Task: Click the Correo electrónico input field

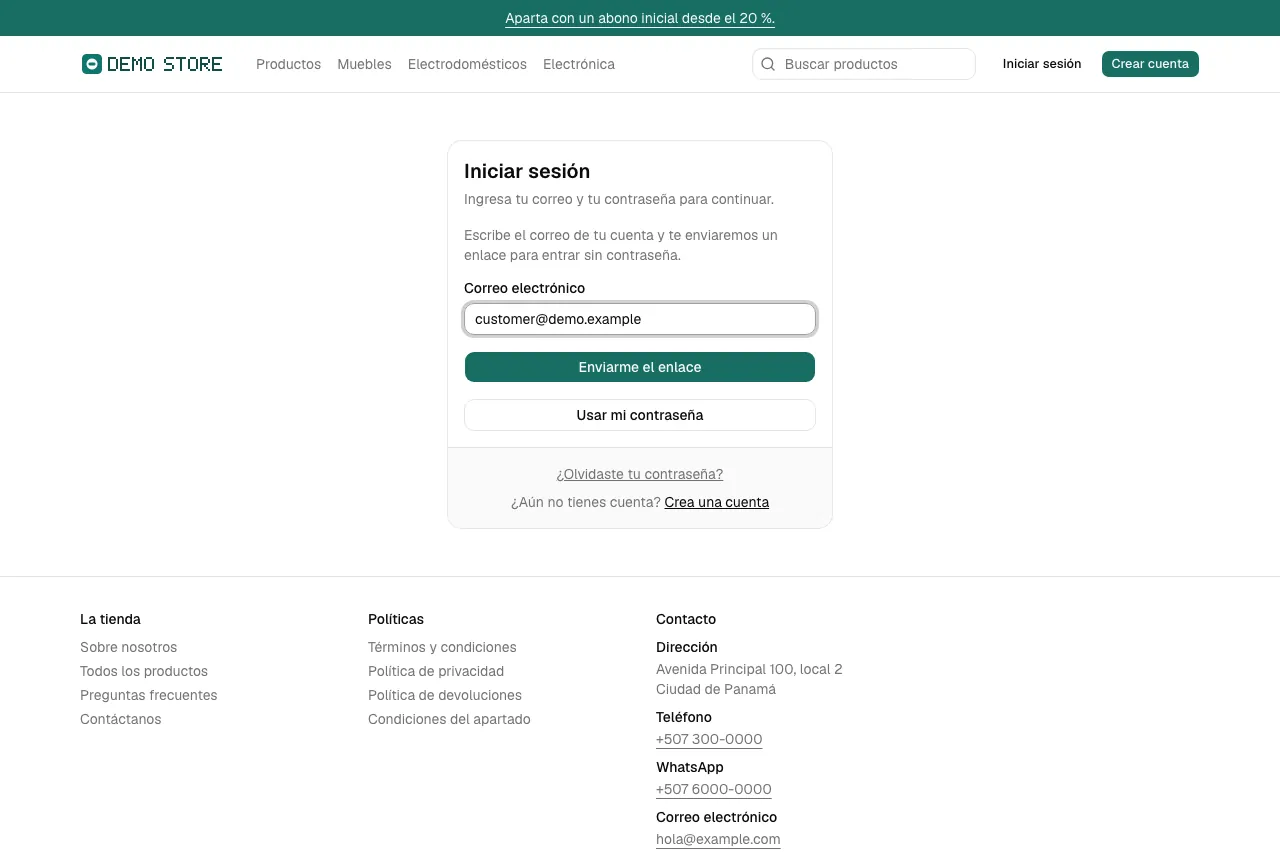Action: (640, 319)
